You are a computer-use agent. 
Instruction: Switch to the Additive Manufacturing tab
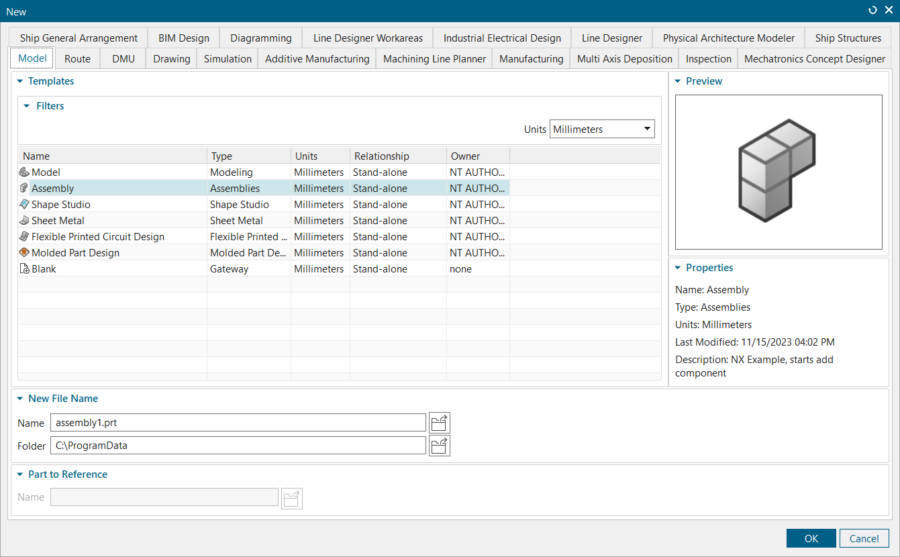point(317,59)
